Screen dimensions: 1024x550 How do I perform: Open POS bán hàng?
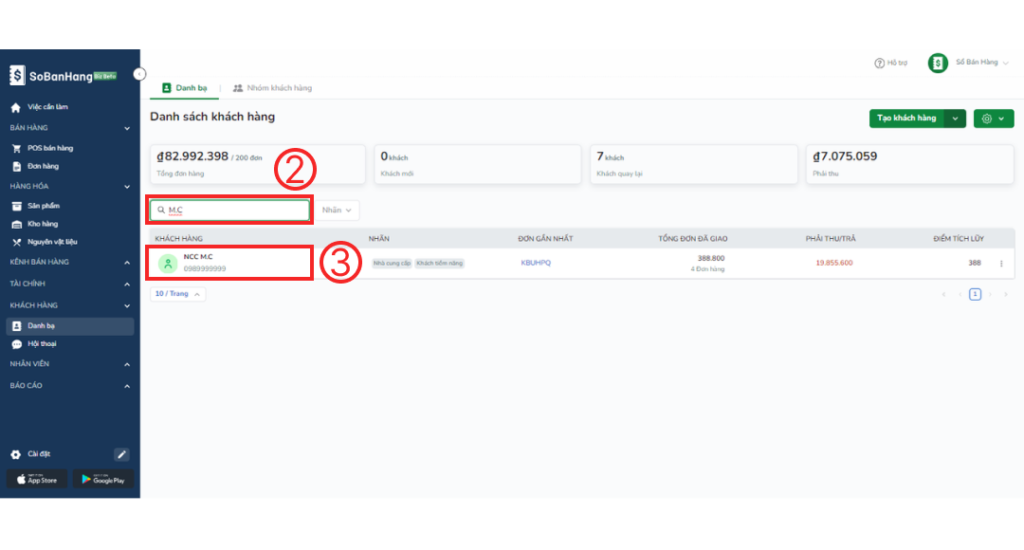pyautogui.click(x=50, y=148)
